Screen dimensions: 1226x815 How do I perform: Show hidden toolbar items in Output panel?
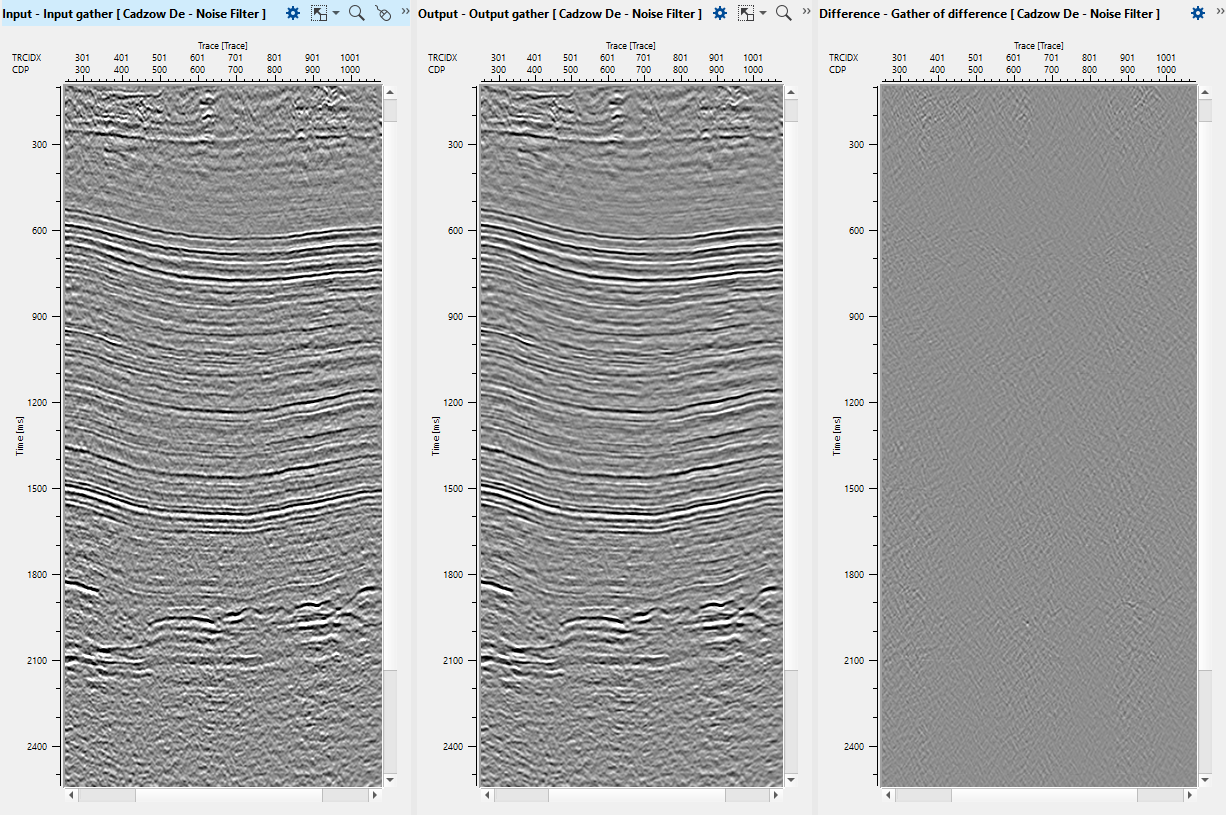(805, 10)
